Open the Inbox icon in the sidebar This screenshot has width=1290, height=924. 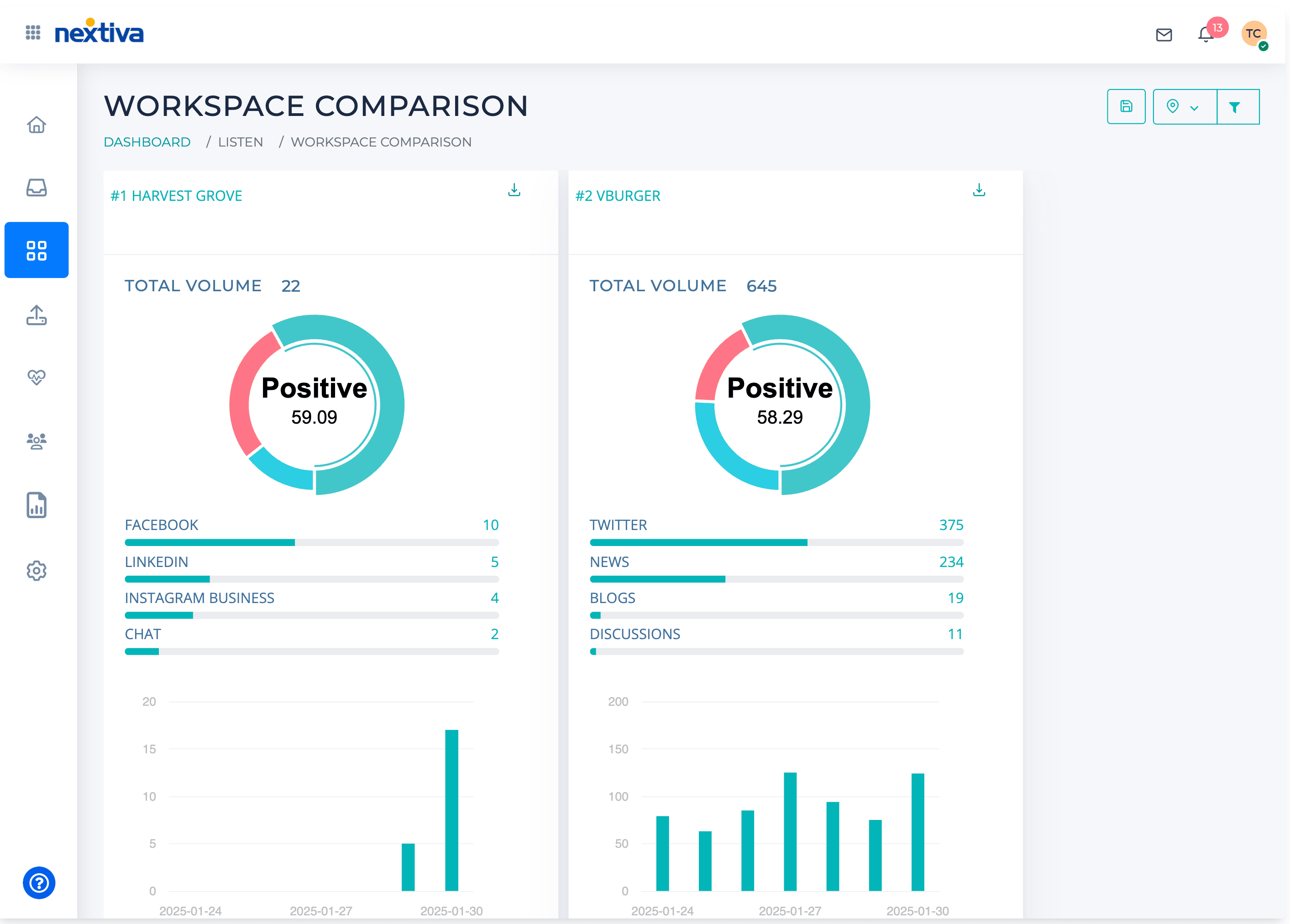click(37, 188)
